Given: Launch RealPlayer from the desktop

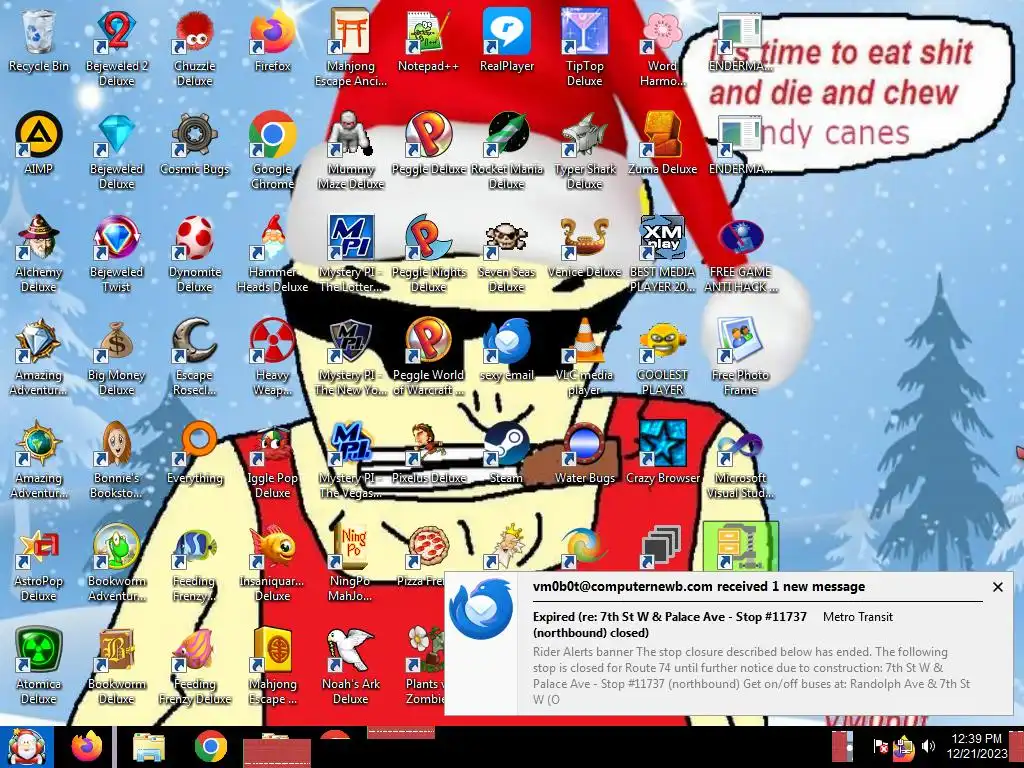Looking at the screenshot, I should tap(507, 40).
